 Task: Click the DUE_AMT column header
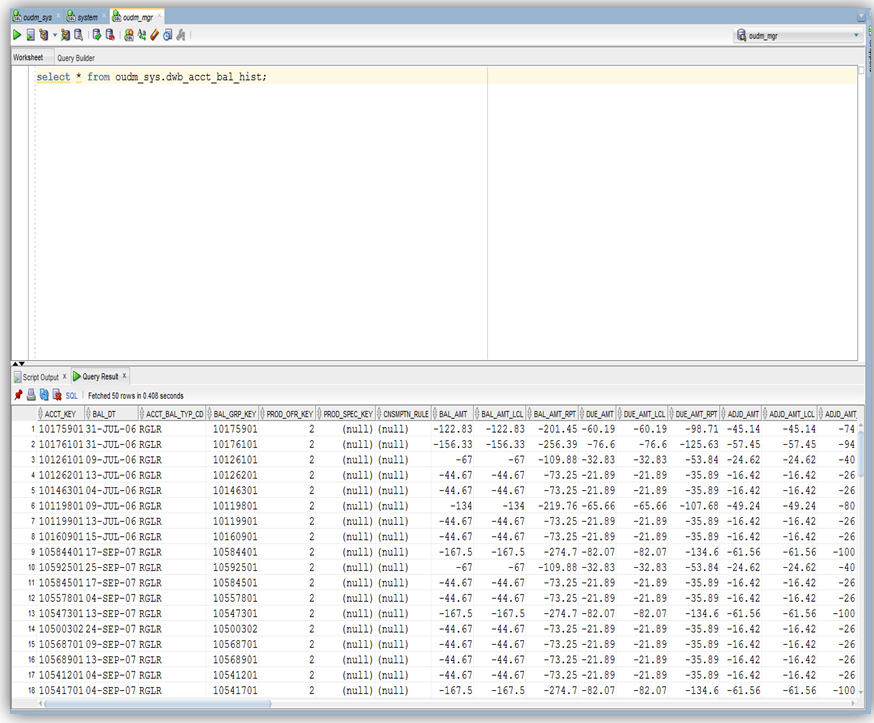point(597,414)
